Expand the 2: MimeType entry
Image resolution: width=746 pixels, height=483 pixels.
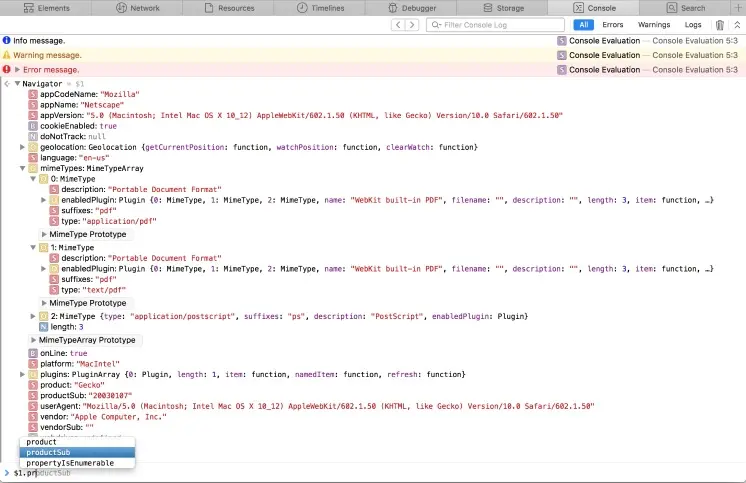(33, 316)
